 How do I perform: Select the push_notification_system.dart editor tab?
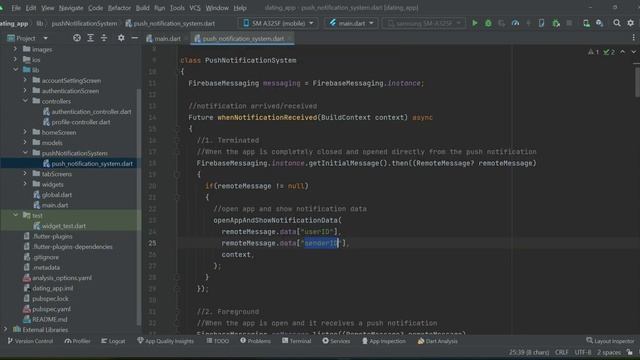pyautogui.click(x=243, y=38)
